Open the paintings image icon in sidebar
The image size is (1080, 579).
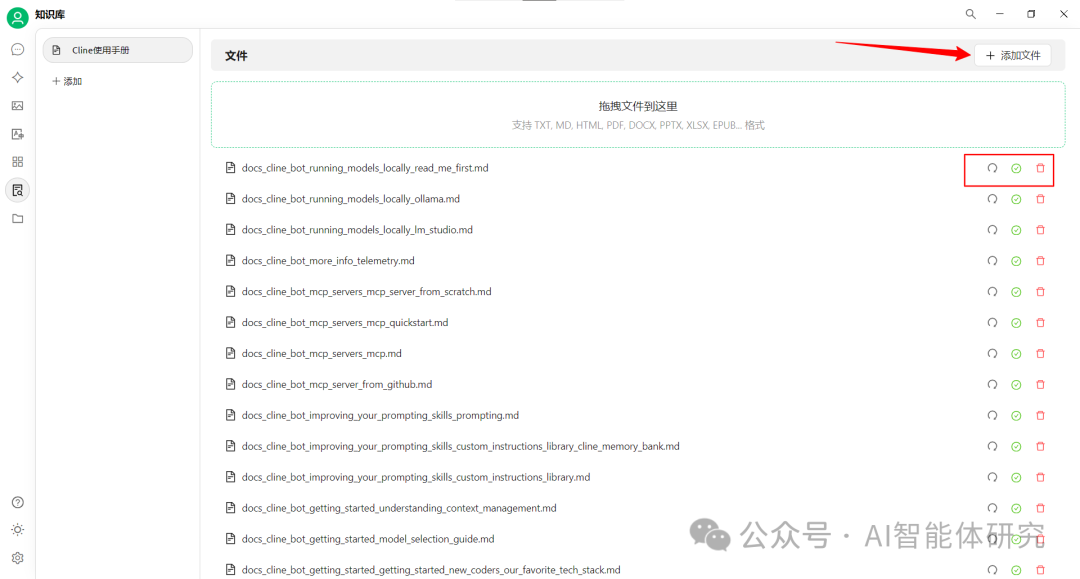(x=18, y=106)
